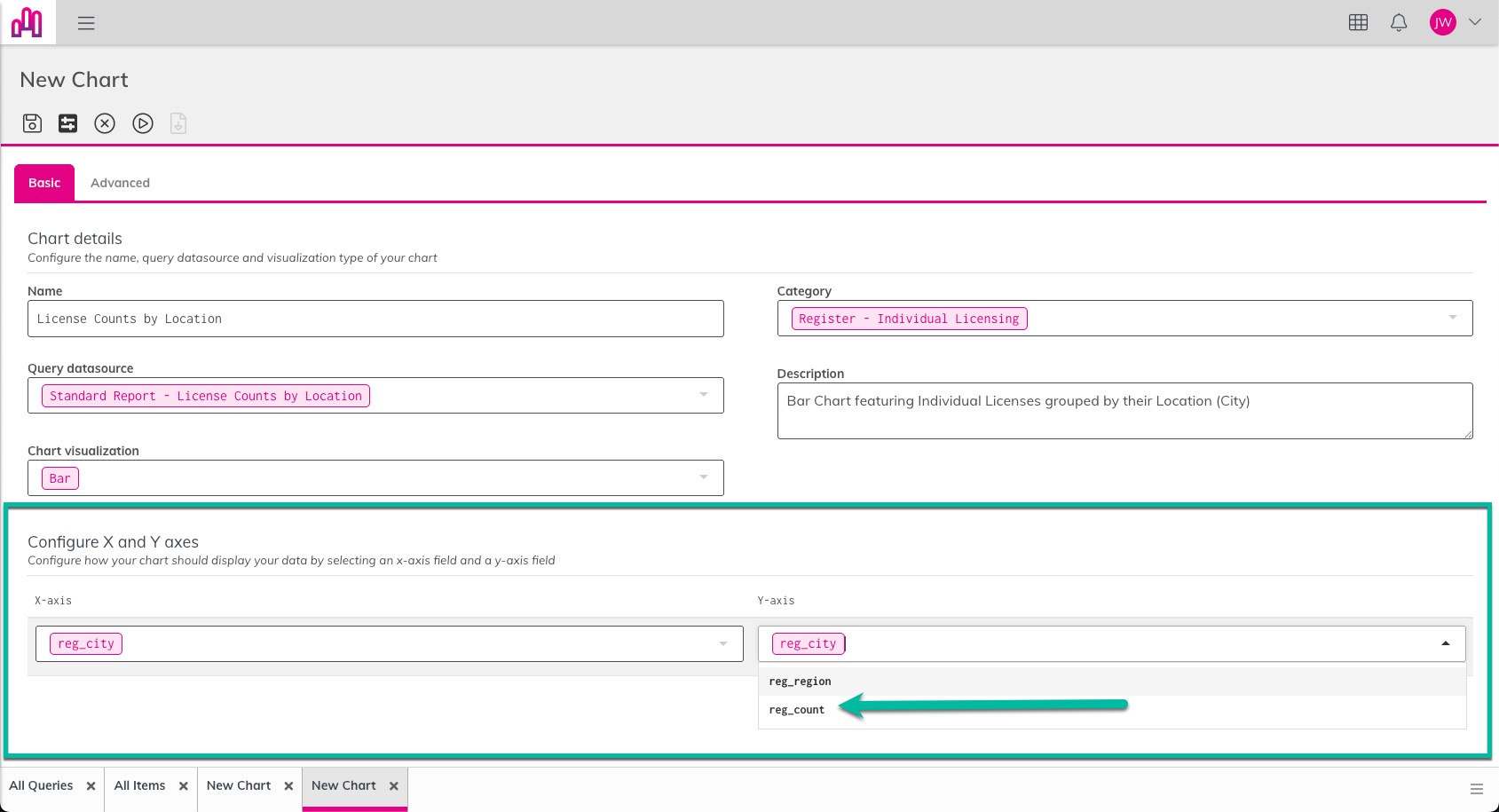Switch to the Advanced tab
Image resolution: width=1499 pixels, height=812 pixels.
120,183
